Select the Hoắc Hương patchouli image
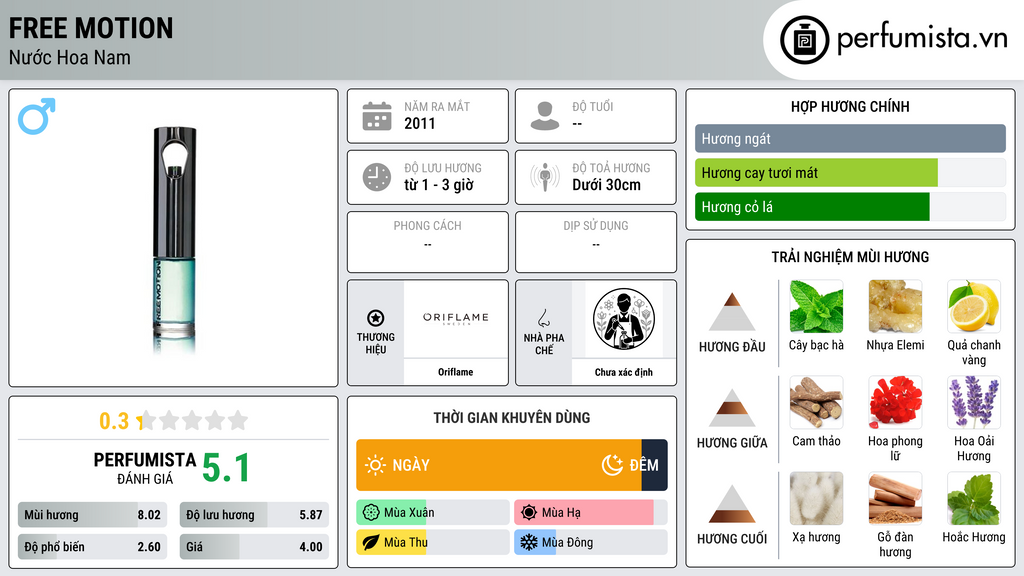Image resolution: width=1024 pixels, height=576 pixels. (974, 499)
